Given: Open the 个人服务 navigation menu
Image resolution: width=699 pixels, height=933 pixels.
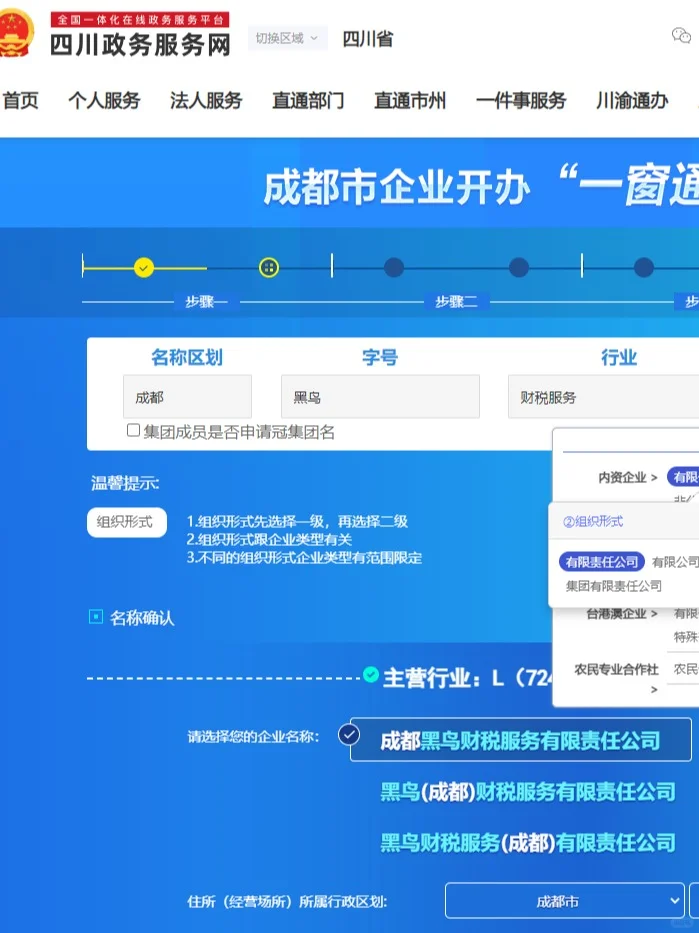Looking at the screenshot, I should coord(104,100).
